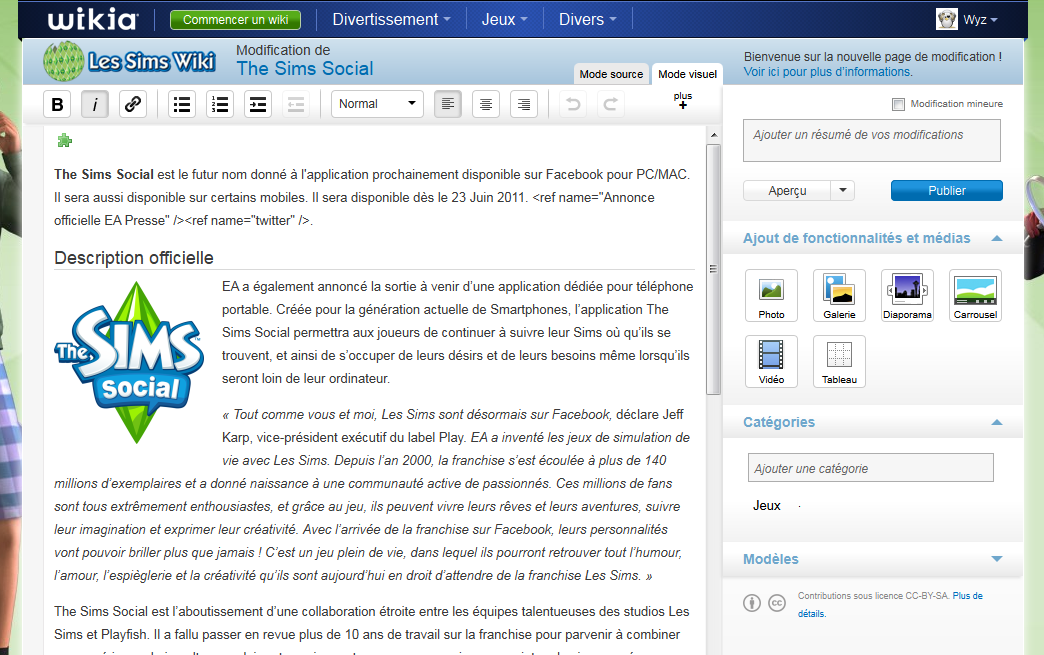The height and width of the screenshot is (655, 1044).
Task: Increase paragraph indent
Action: click(x=258, y=105)
